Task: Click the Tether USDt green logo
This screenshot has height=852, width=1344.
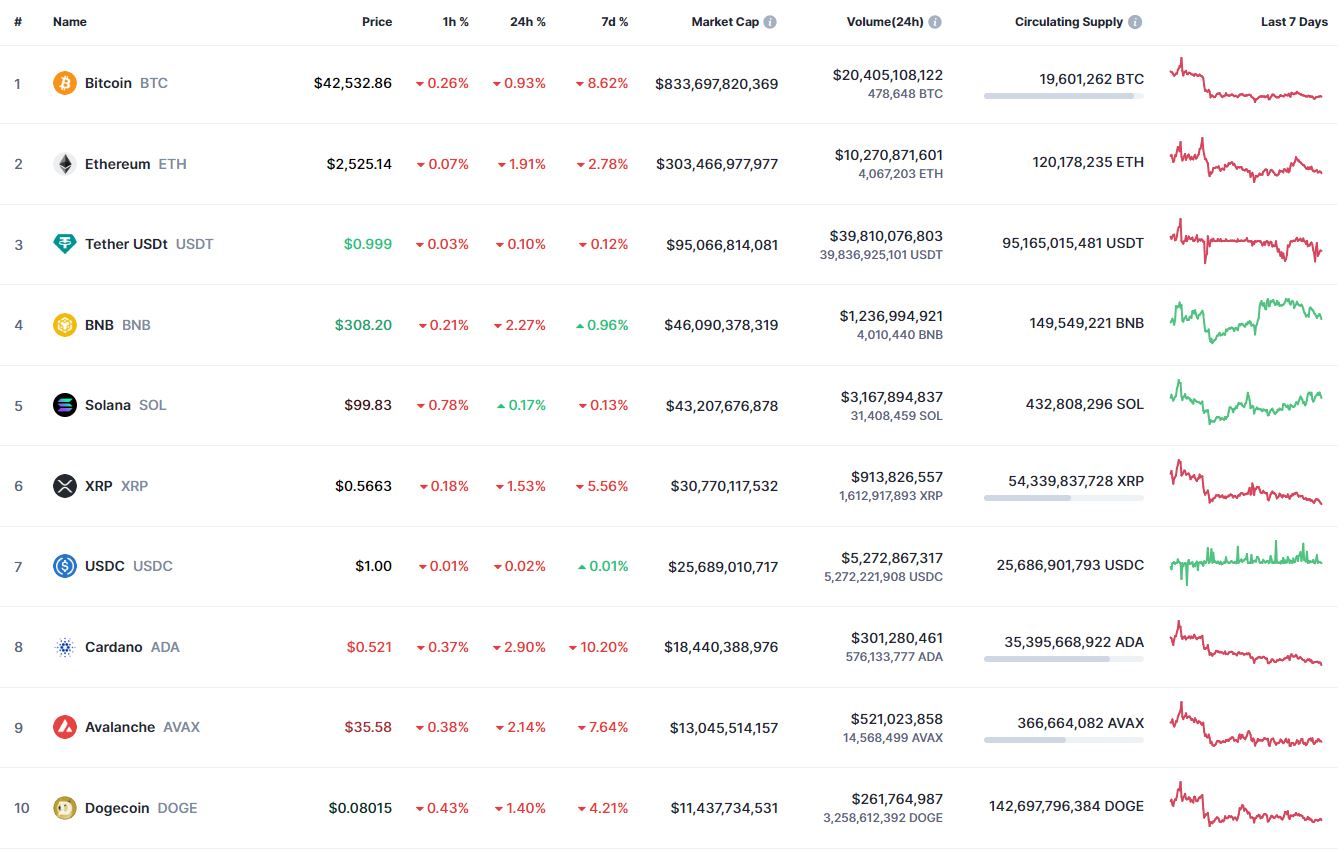Action: [65, 244]
